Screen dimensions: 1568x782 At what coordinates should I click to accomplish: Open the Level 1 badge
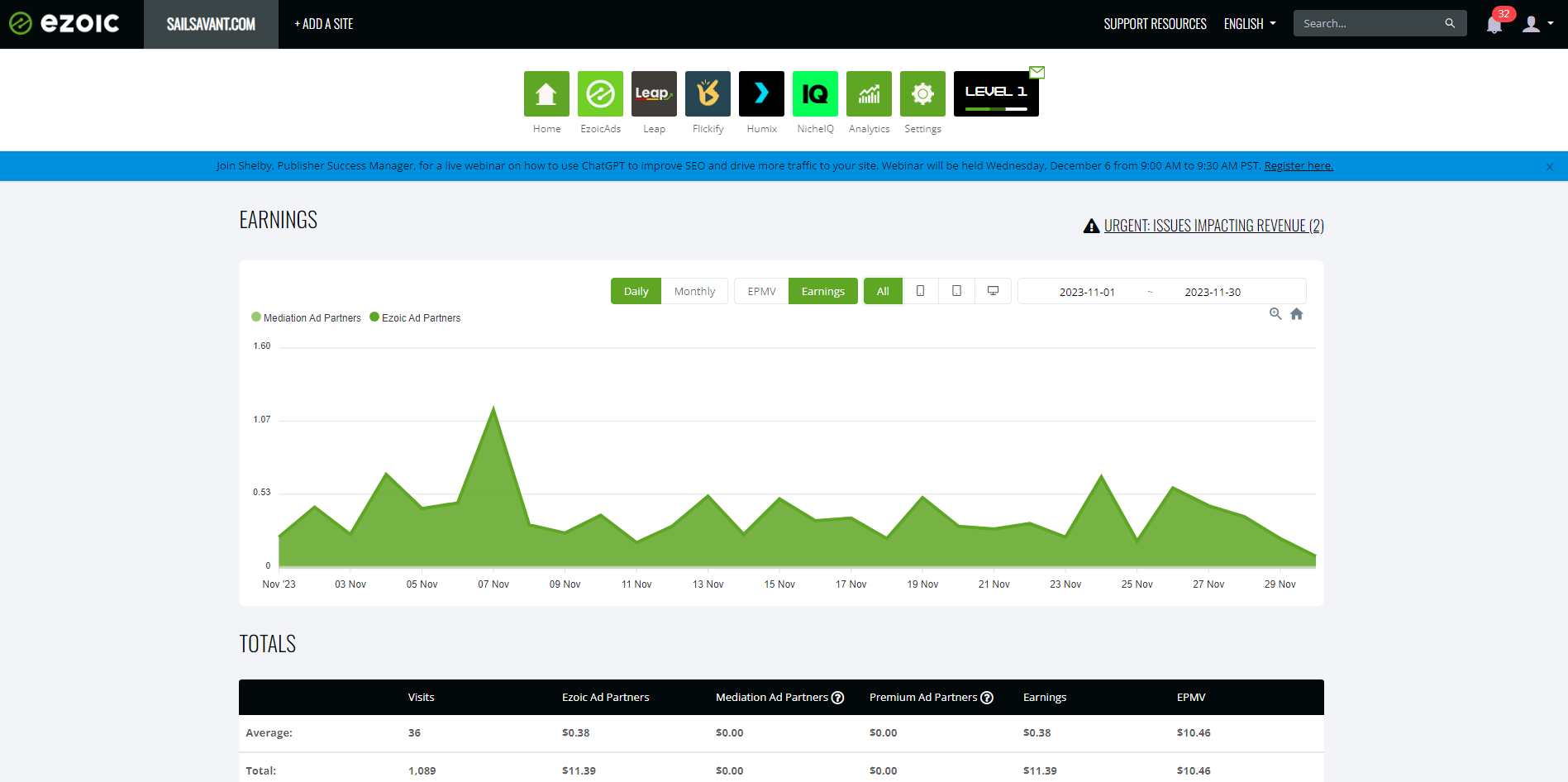tap(996, 93)
